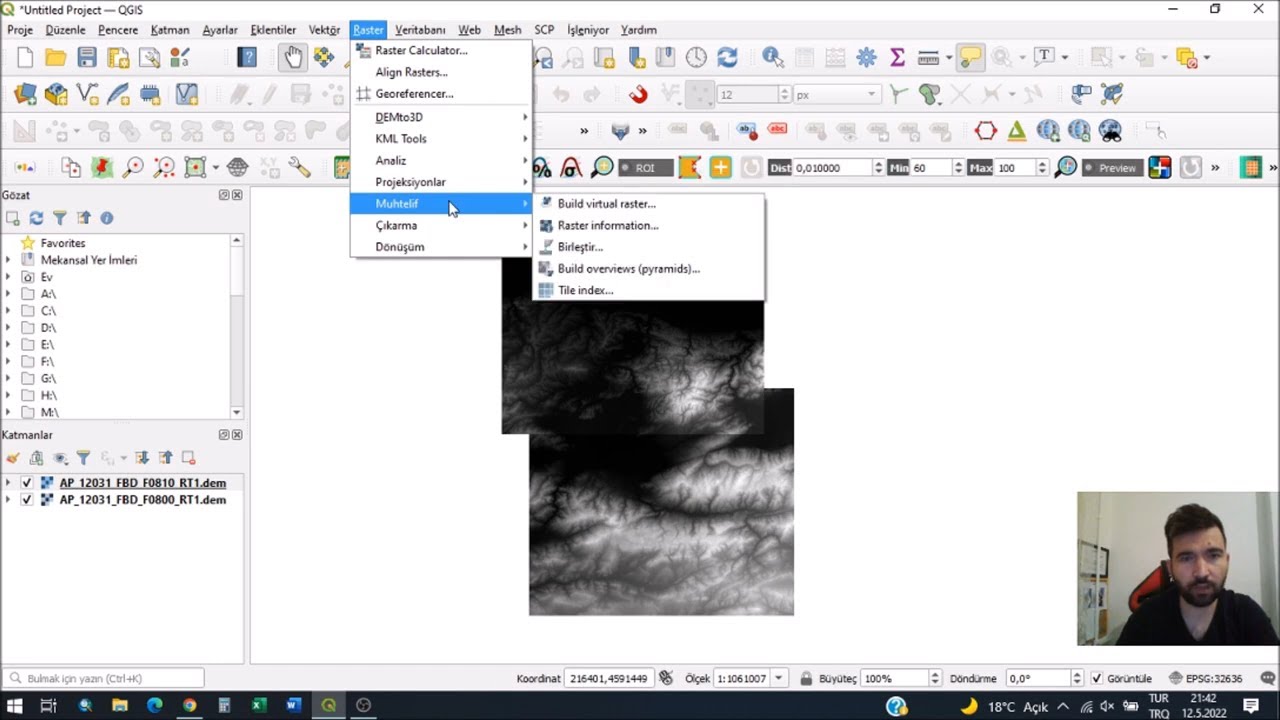Expand the C:\ drive node
Image resolution: width=1280 pixels, height=720 pixels.
point(8,311)
